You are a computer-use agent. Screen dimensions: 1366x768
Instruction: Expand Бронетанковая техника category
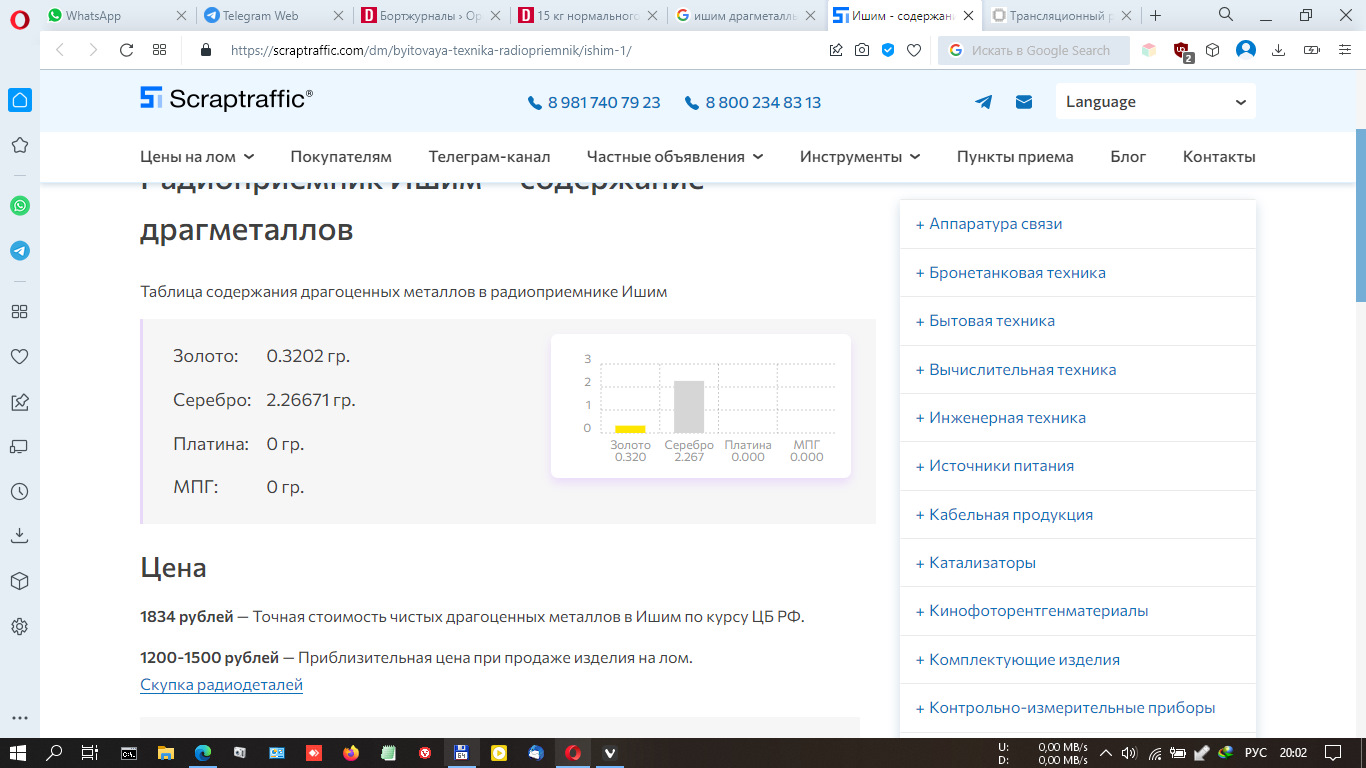coord(1077,272)
